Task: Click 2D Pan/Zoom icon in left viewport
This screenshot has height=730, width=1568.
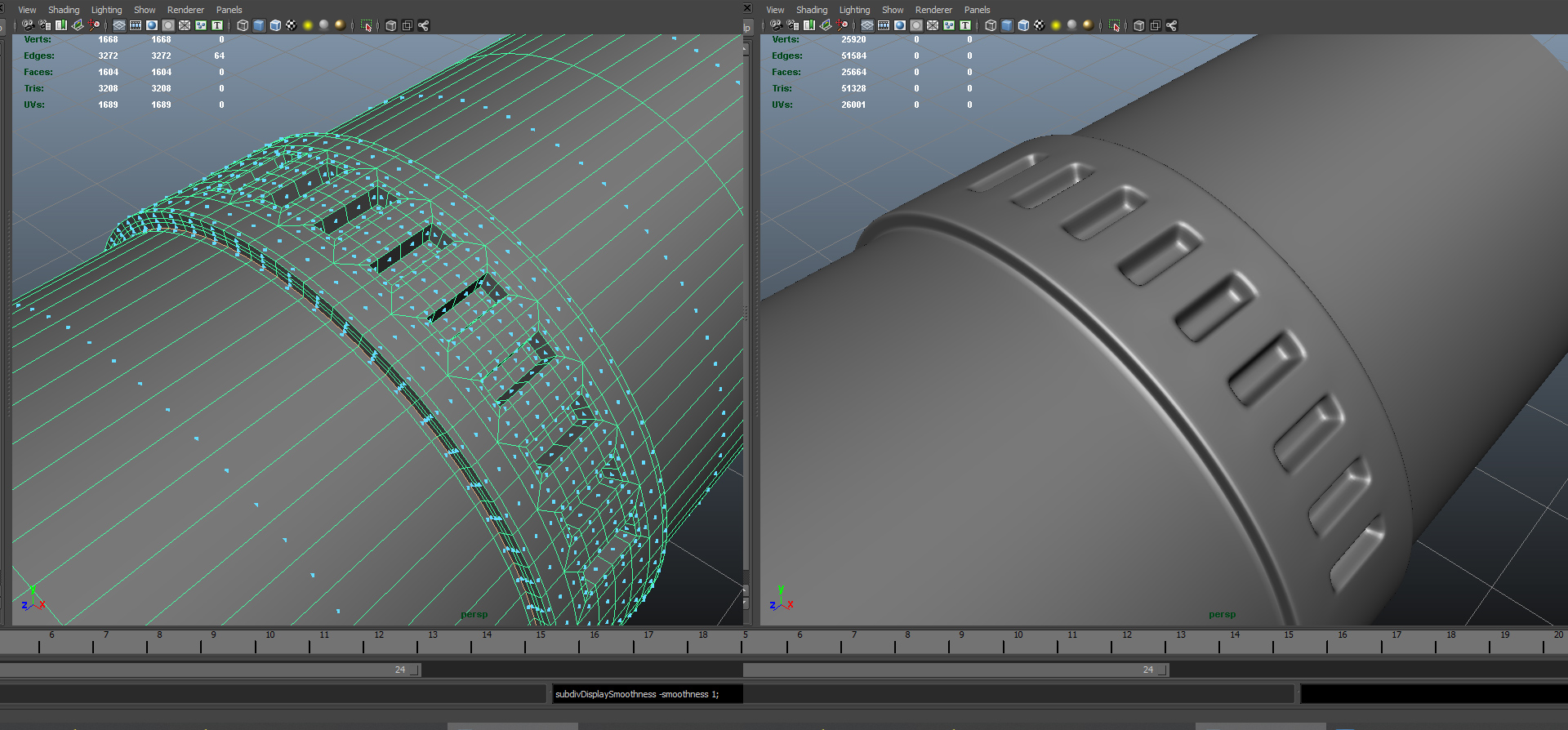Action: click(x=94, y=25)
